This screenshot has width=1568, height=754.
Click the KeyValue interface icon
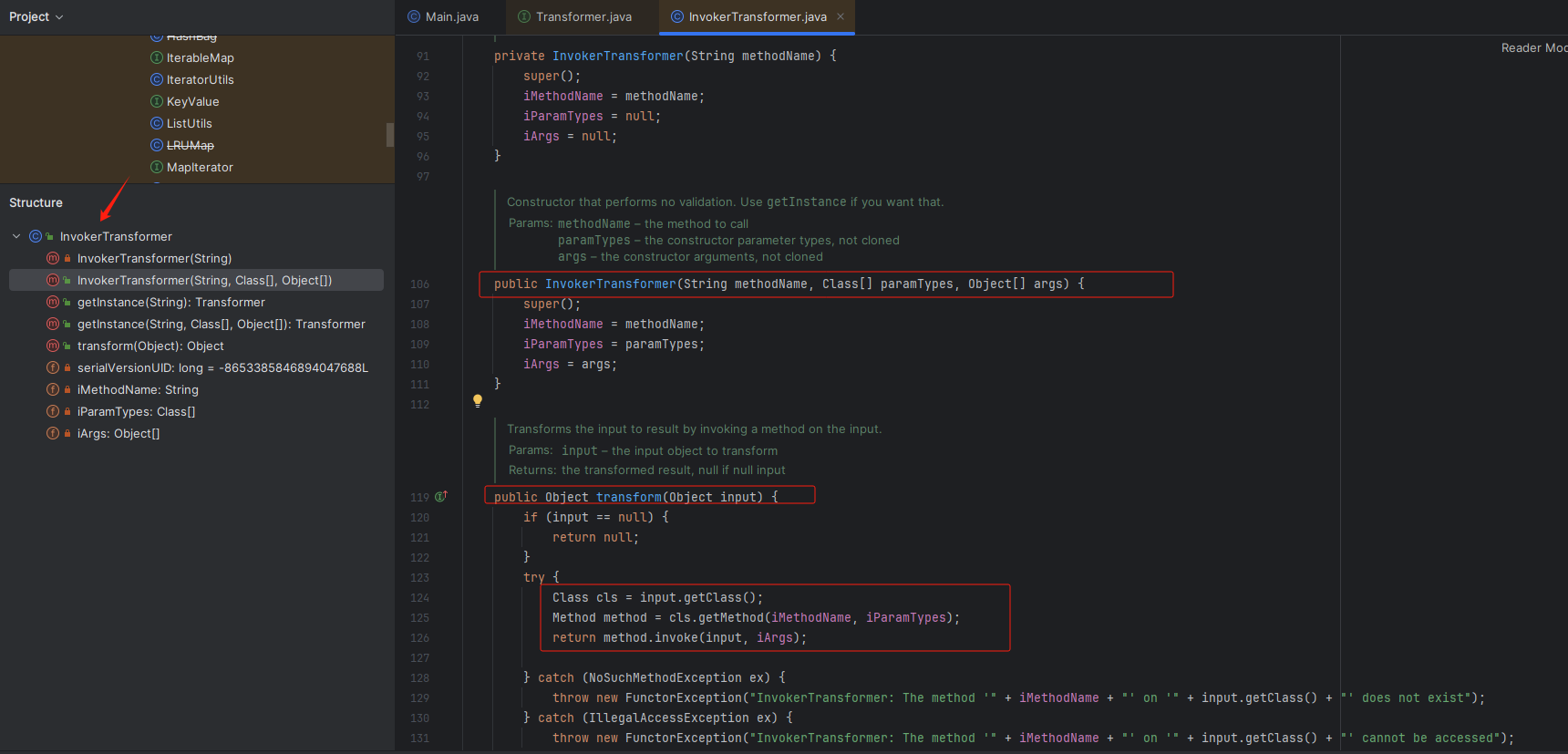pos(157,101)
